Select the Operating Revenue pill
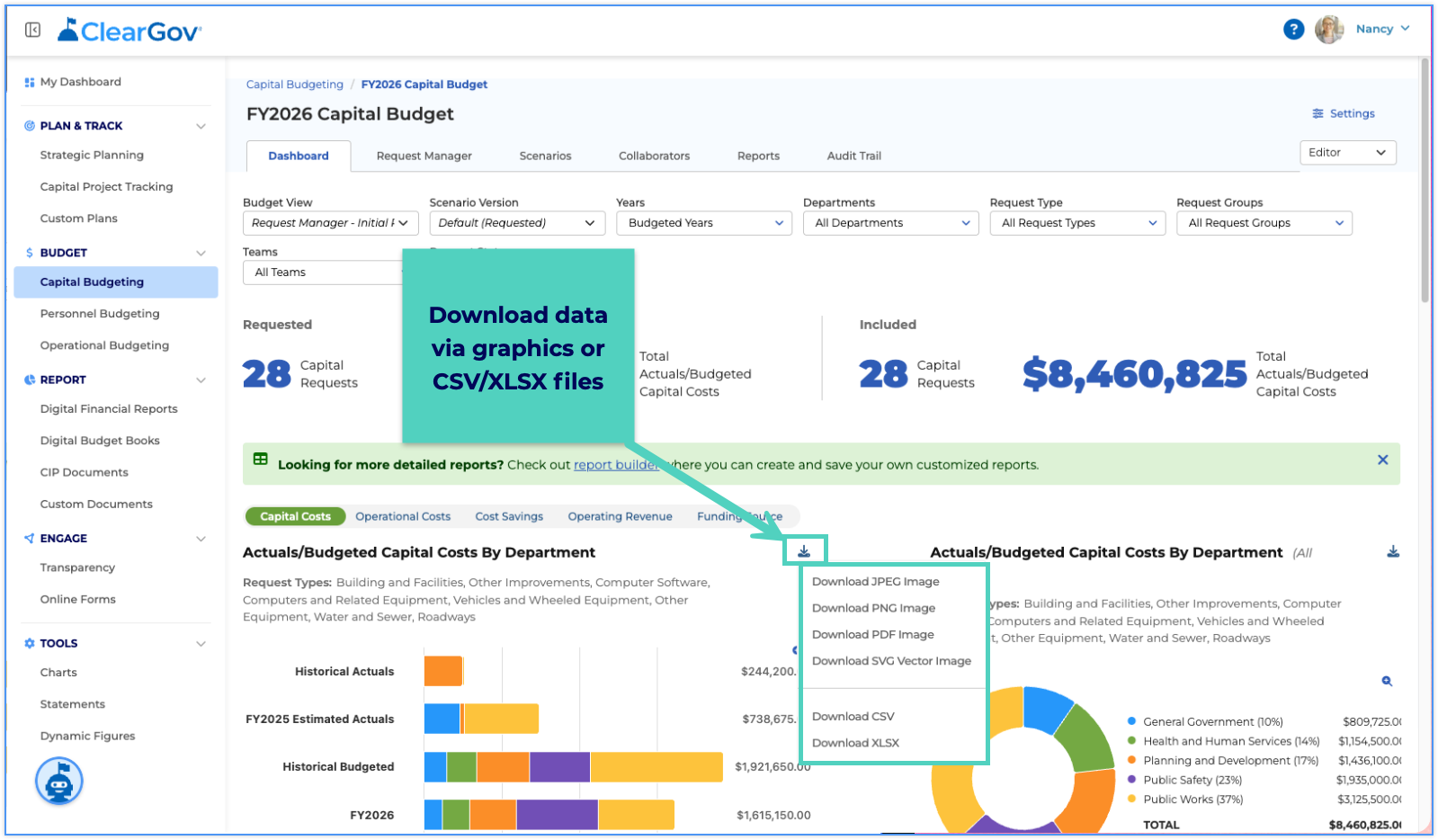 coord(620,516)
